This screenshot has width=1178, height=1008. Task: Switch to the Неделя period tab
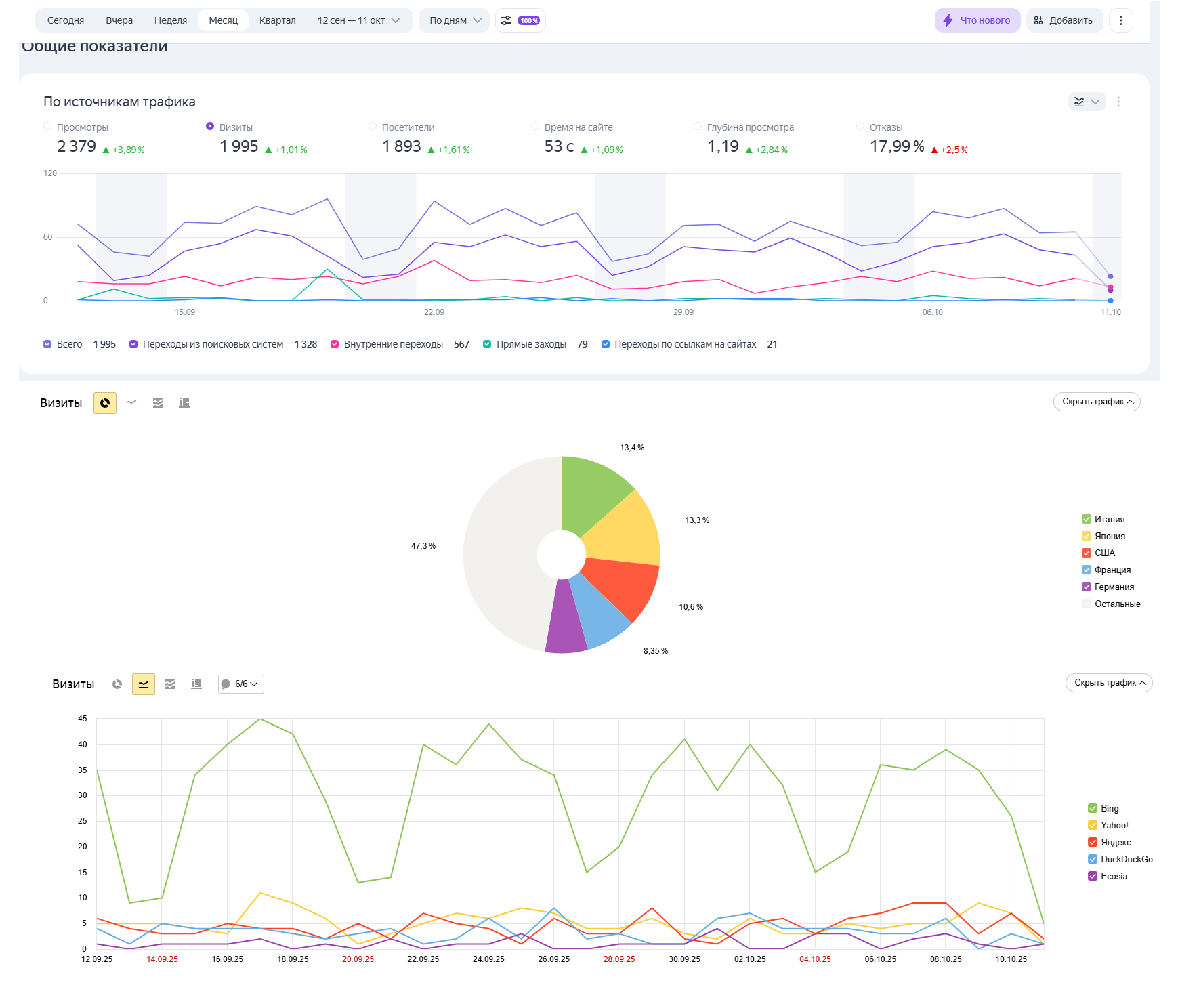point(170,20)
